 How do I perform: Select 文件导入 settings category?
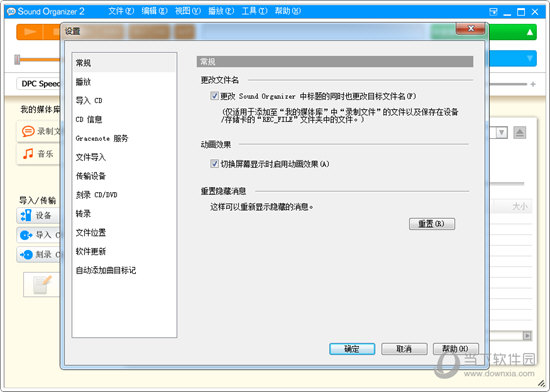click(123, 157)
